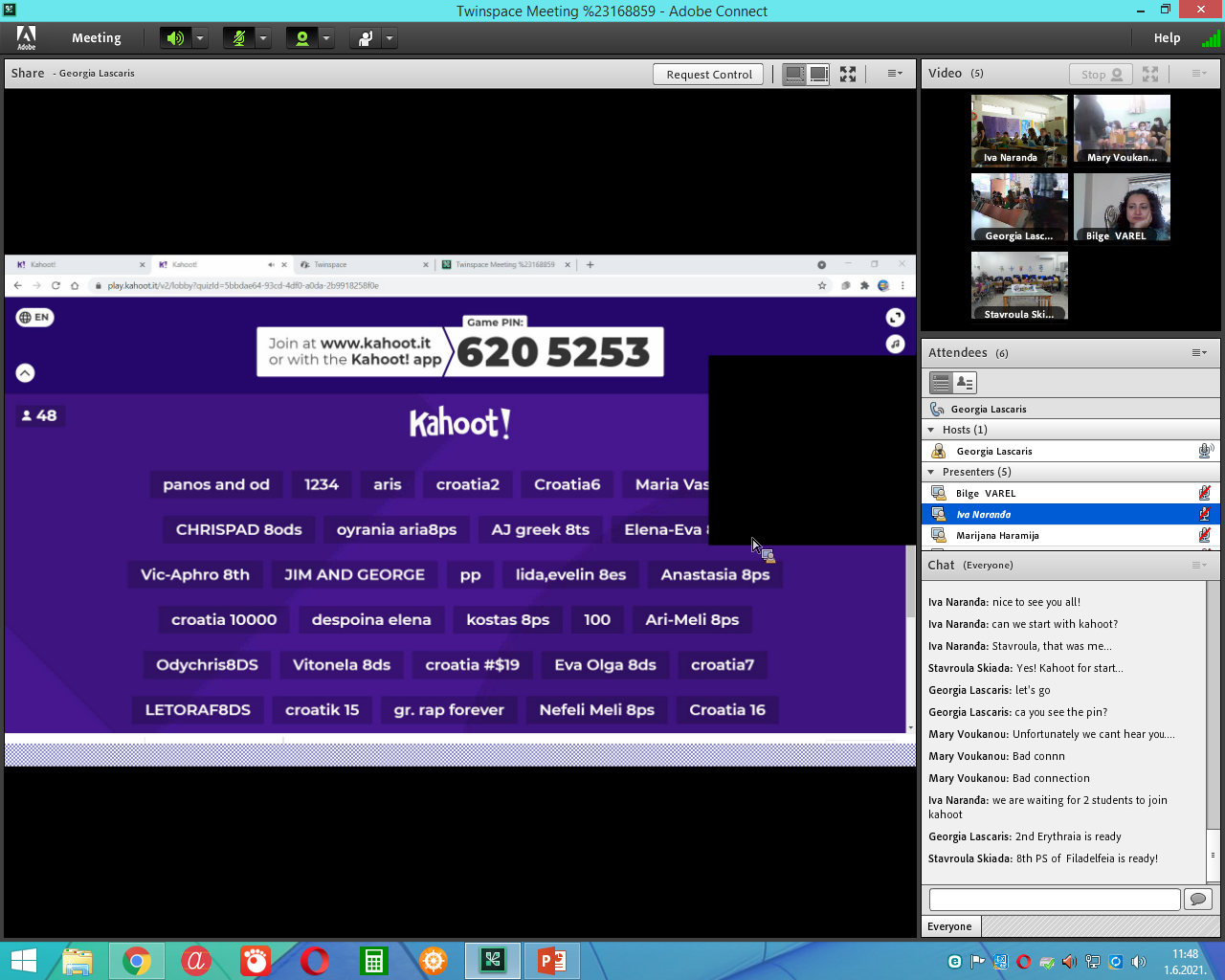Open the Video pod options menu

point(1198,74)
